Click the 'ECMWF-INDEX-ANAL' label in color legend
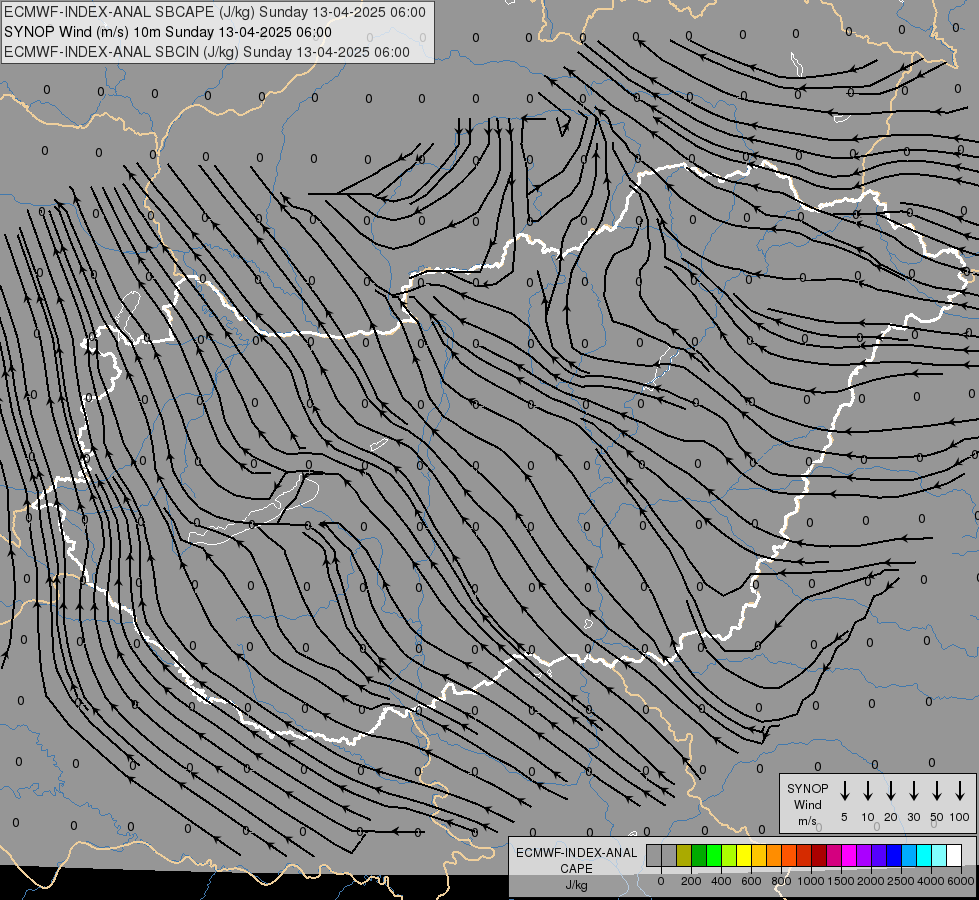 pyautogui.click(x=576, y=853)
